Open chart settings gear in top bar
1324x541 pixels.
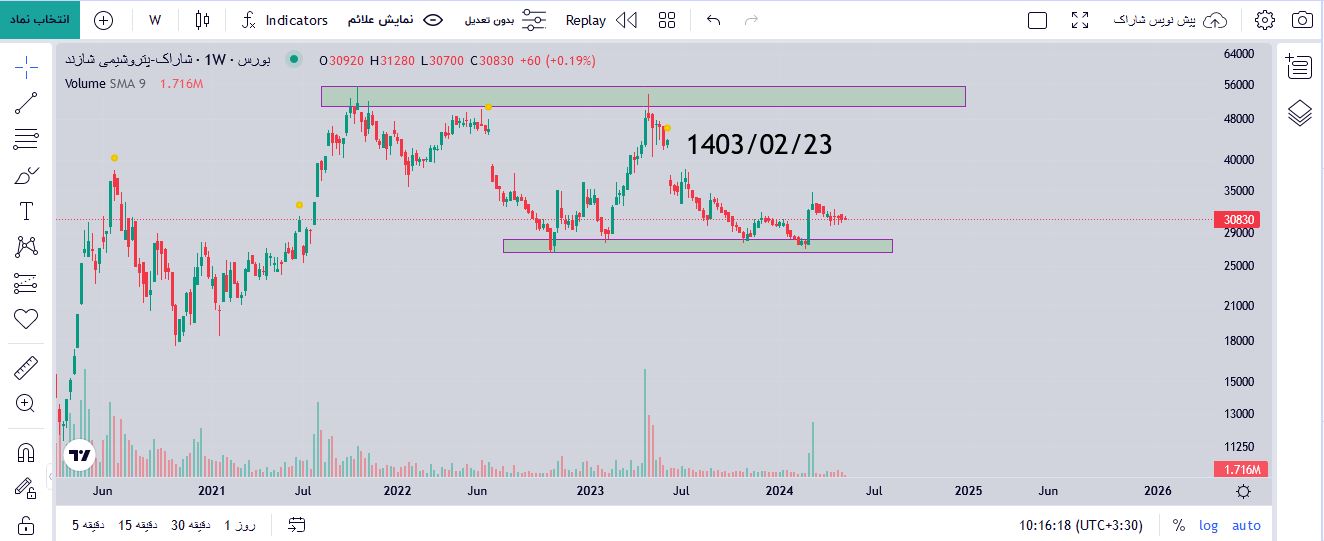click(1265, 20)
